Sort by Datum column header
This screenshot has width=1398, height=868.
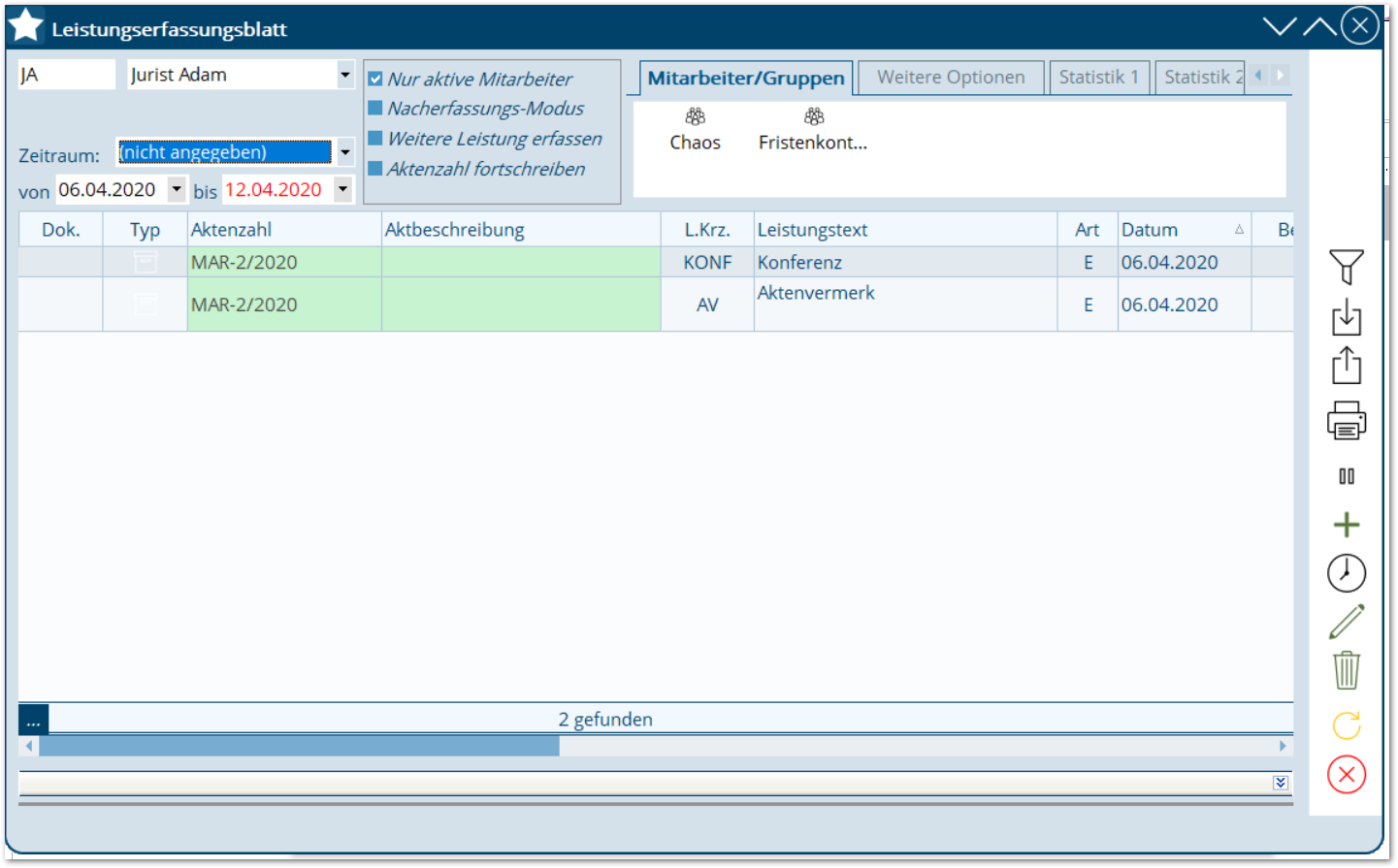(x=1184, y=230)
